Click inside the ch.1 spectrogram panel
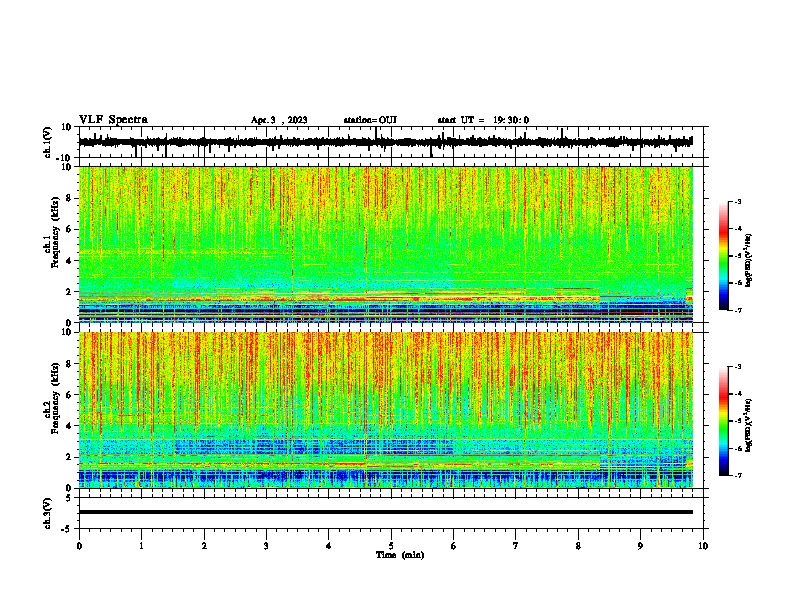This screenshot has width=792, height=612. tap(385, 244)
